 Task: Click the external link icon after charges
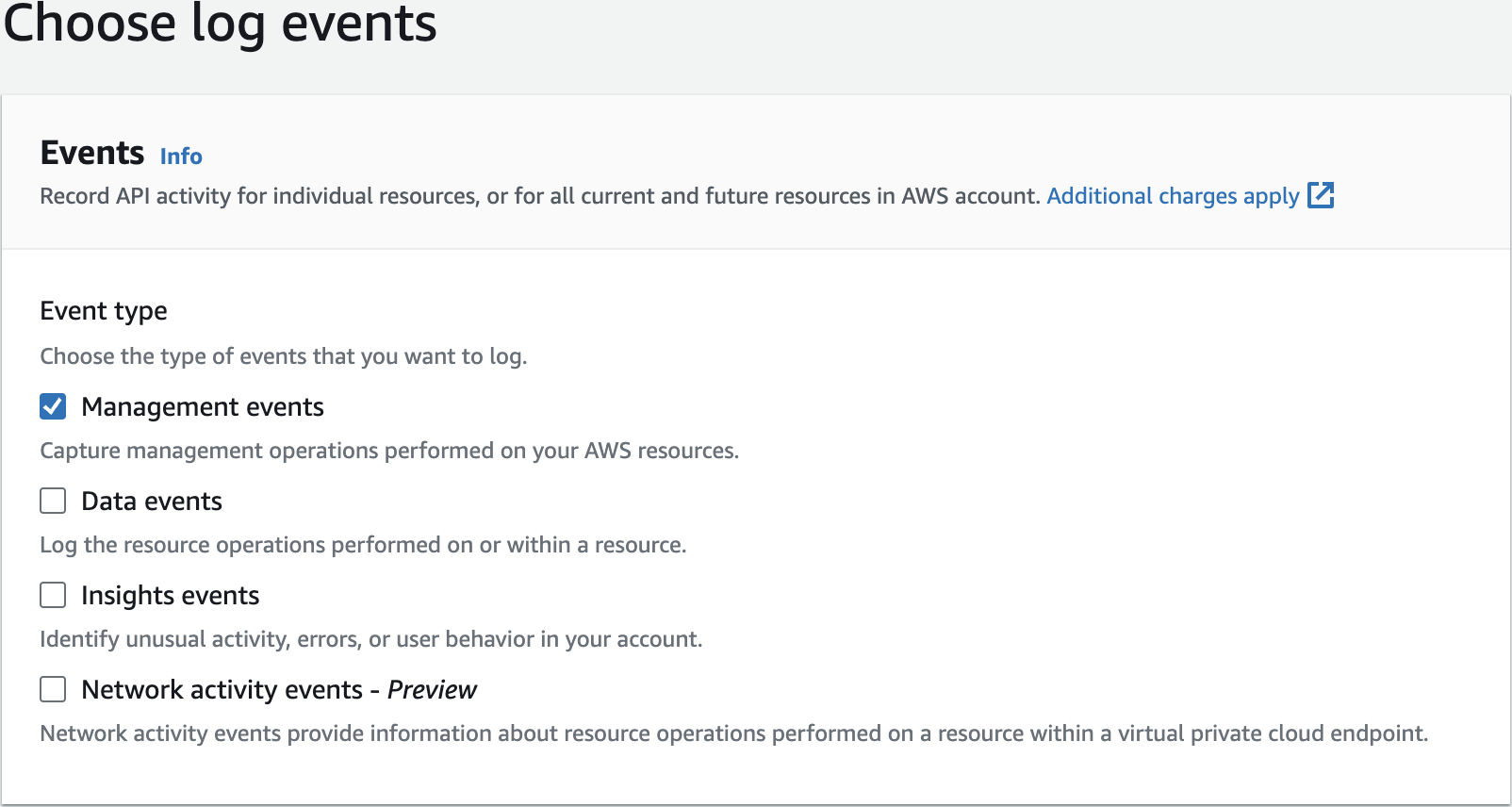click(1321, 195)
